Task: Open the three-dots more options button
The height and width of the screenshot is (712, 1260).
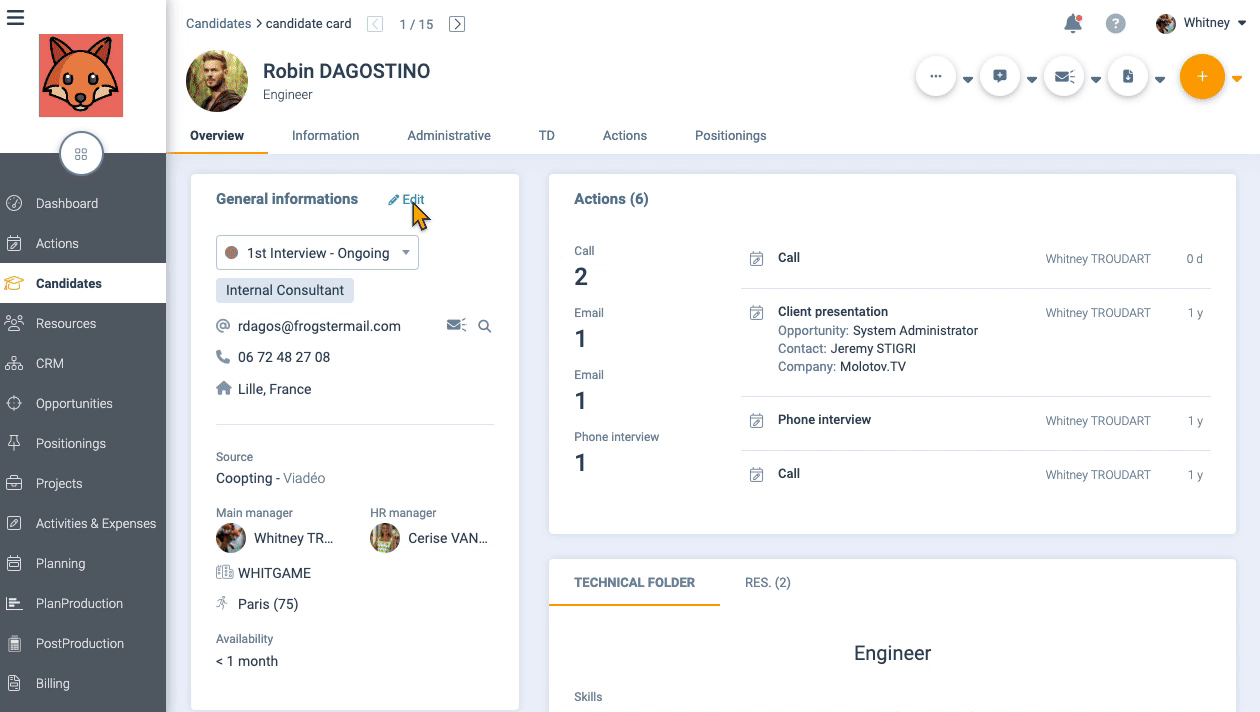Action: (x=936, y=77)
